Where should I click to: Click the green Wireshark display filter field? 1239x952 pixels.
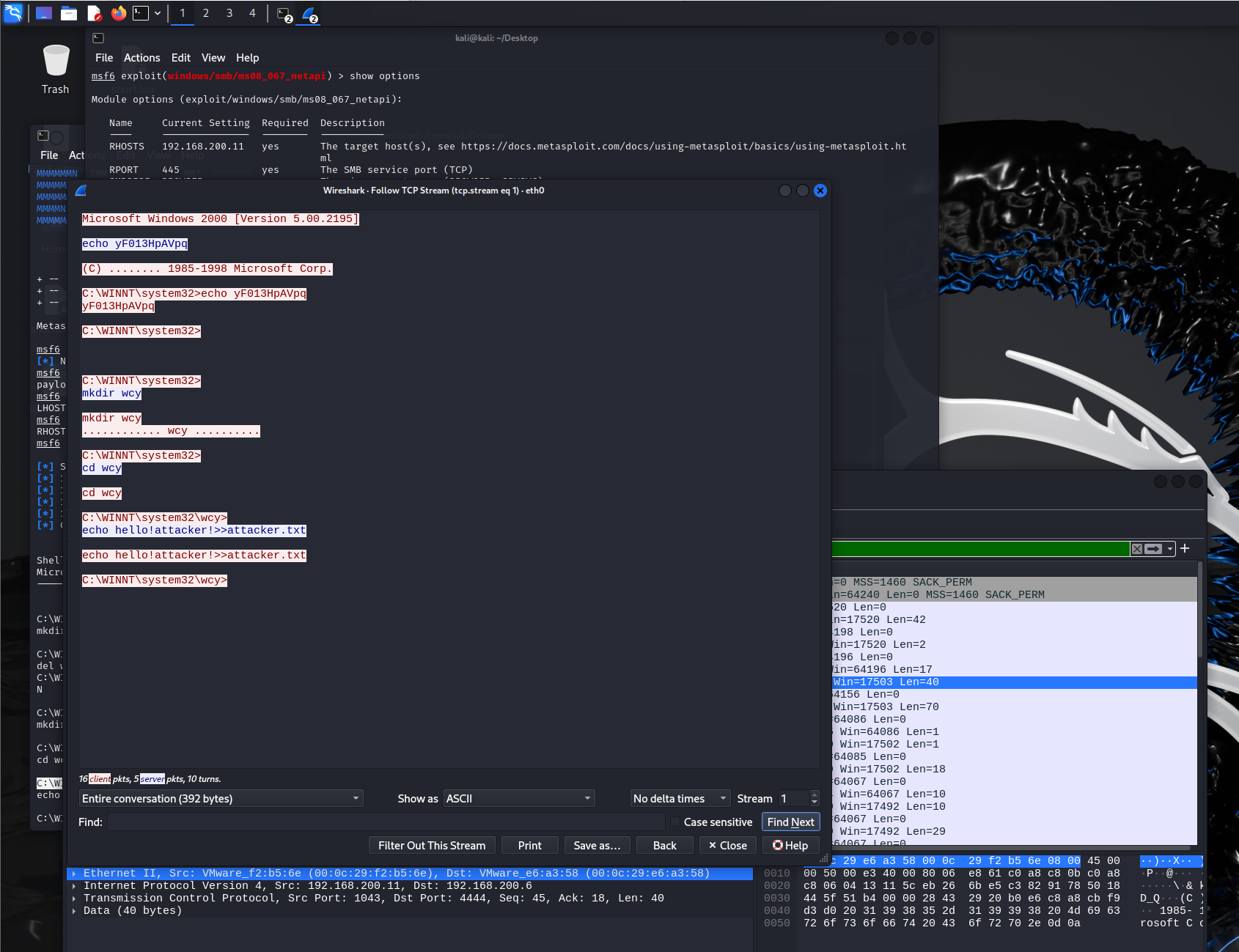coord(981,549)
